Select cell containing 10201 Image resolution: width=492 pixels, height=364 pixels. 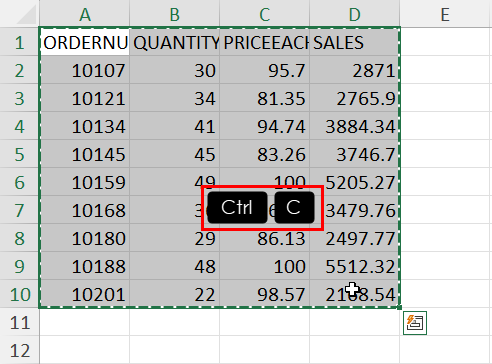coord(85,294)
